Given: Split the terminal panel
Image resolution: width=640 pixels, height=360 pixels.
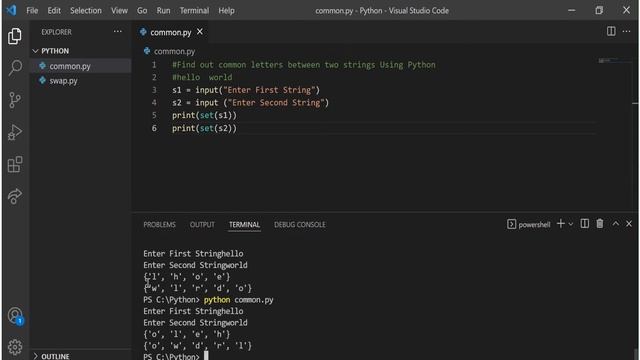Looking at the screenshot, I should 584,224.
